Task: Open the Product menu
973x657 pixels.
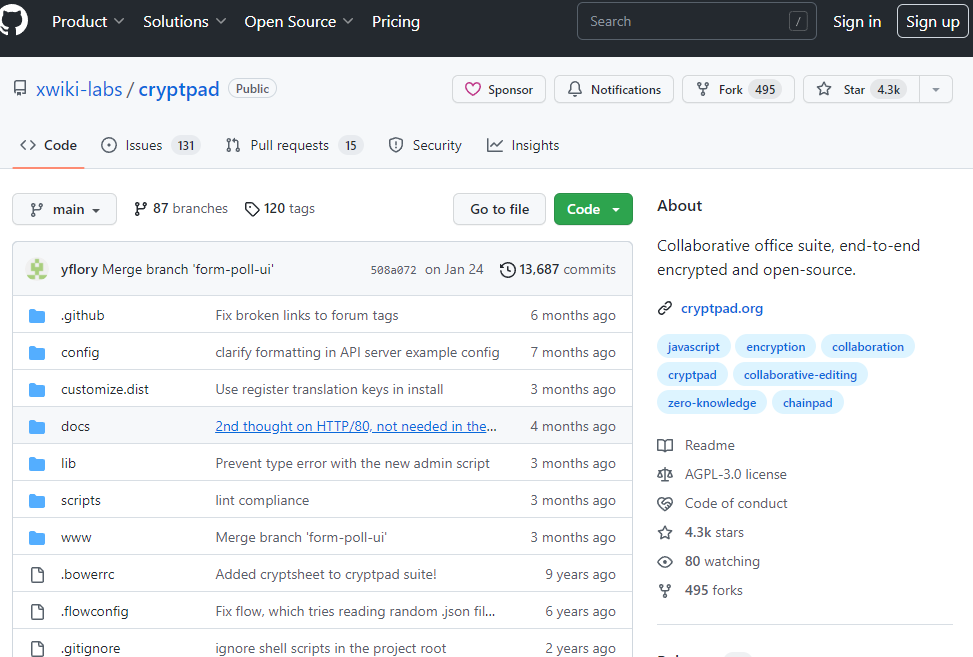Action: click(x=88, y=21)
